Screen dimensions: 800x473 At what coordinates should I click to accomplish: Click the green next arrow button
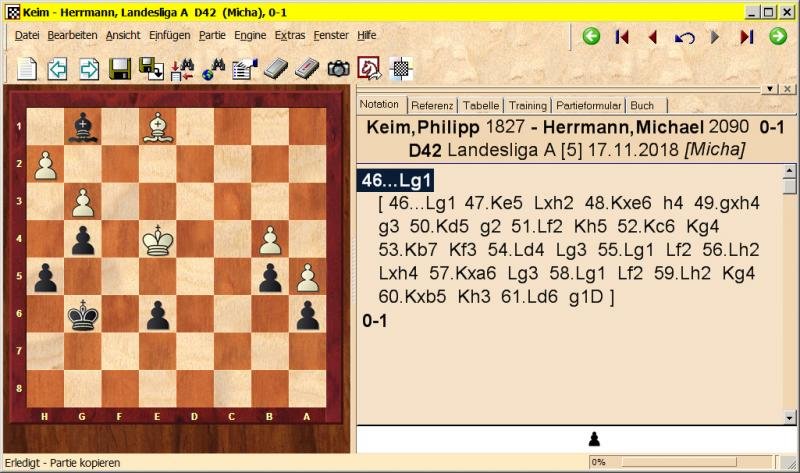[x=778, y=37]
